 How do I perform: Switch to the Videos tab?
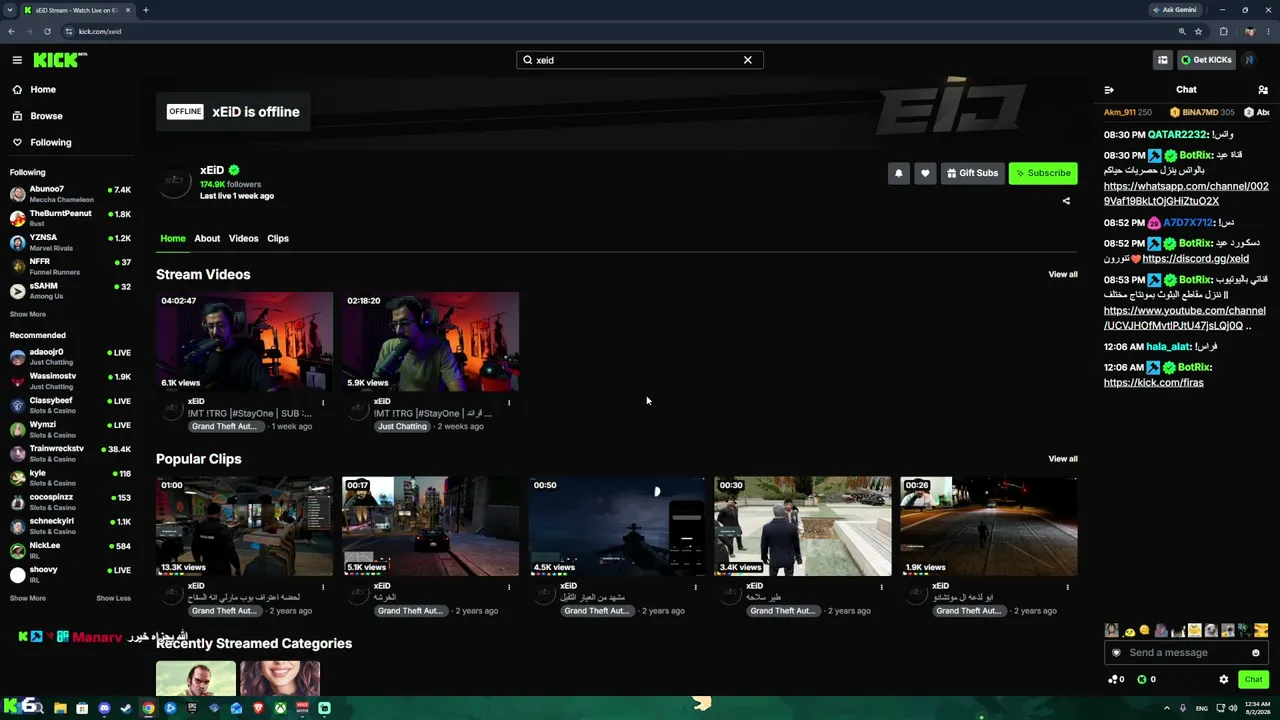coord(243,238)
